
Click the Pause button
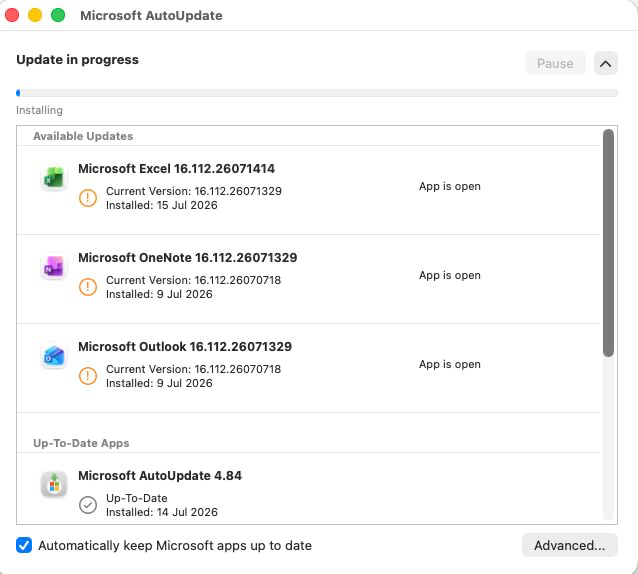coord(555,63)
